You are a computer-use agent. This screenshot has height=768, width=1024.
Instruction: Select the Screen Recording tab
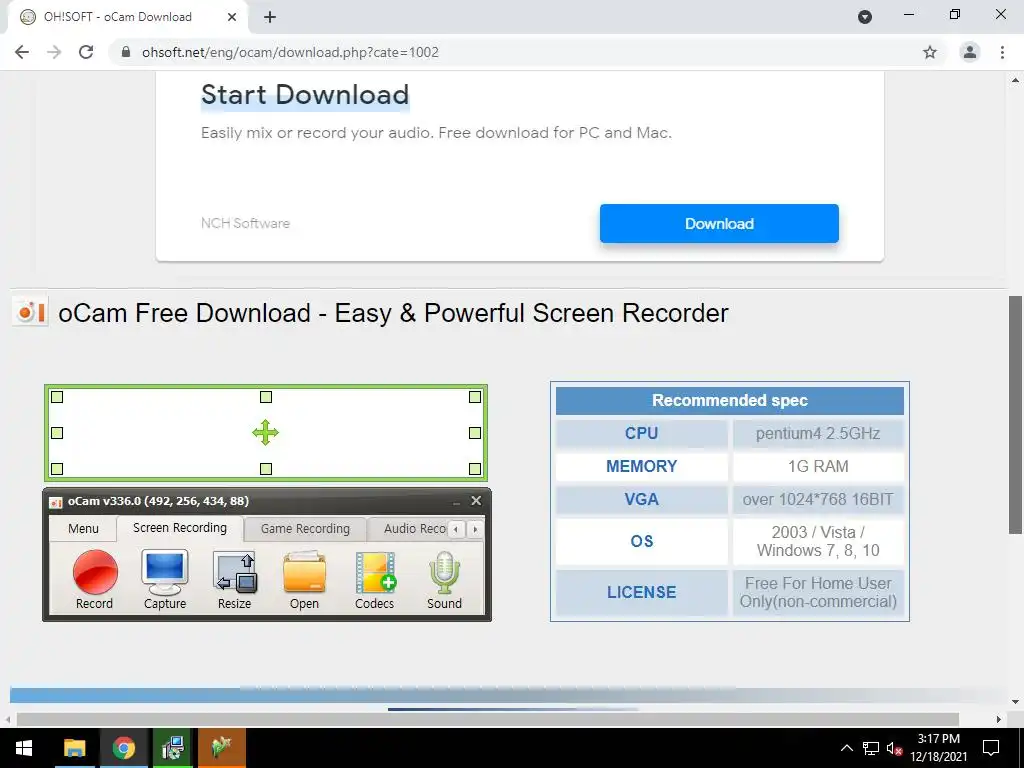(180, 528)
